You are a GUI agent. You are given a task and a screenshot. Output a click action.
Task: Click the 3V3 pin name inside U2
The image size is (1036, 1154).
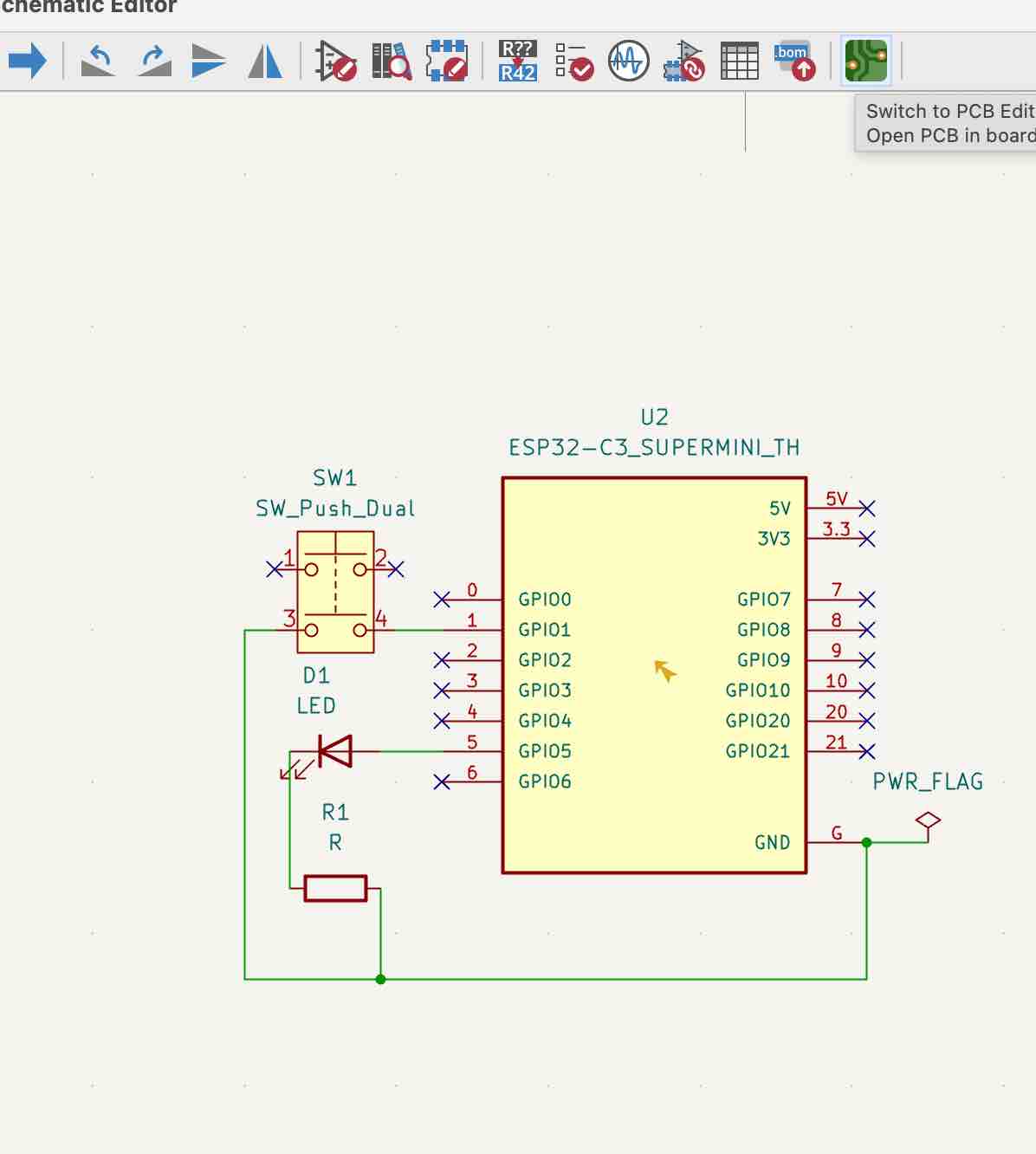[x=774, y=539]
